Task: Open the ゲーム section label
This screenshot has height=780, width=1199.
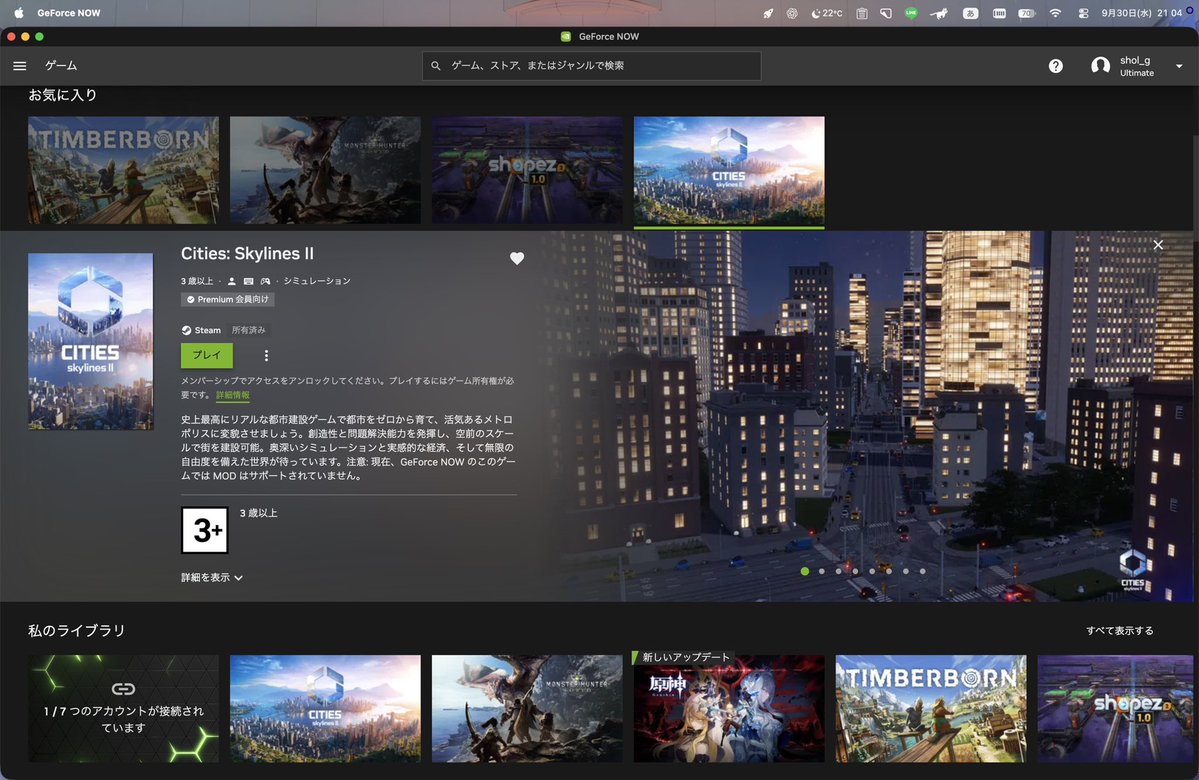Action: pos(61,66)
